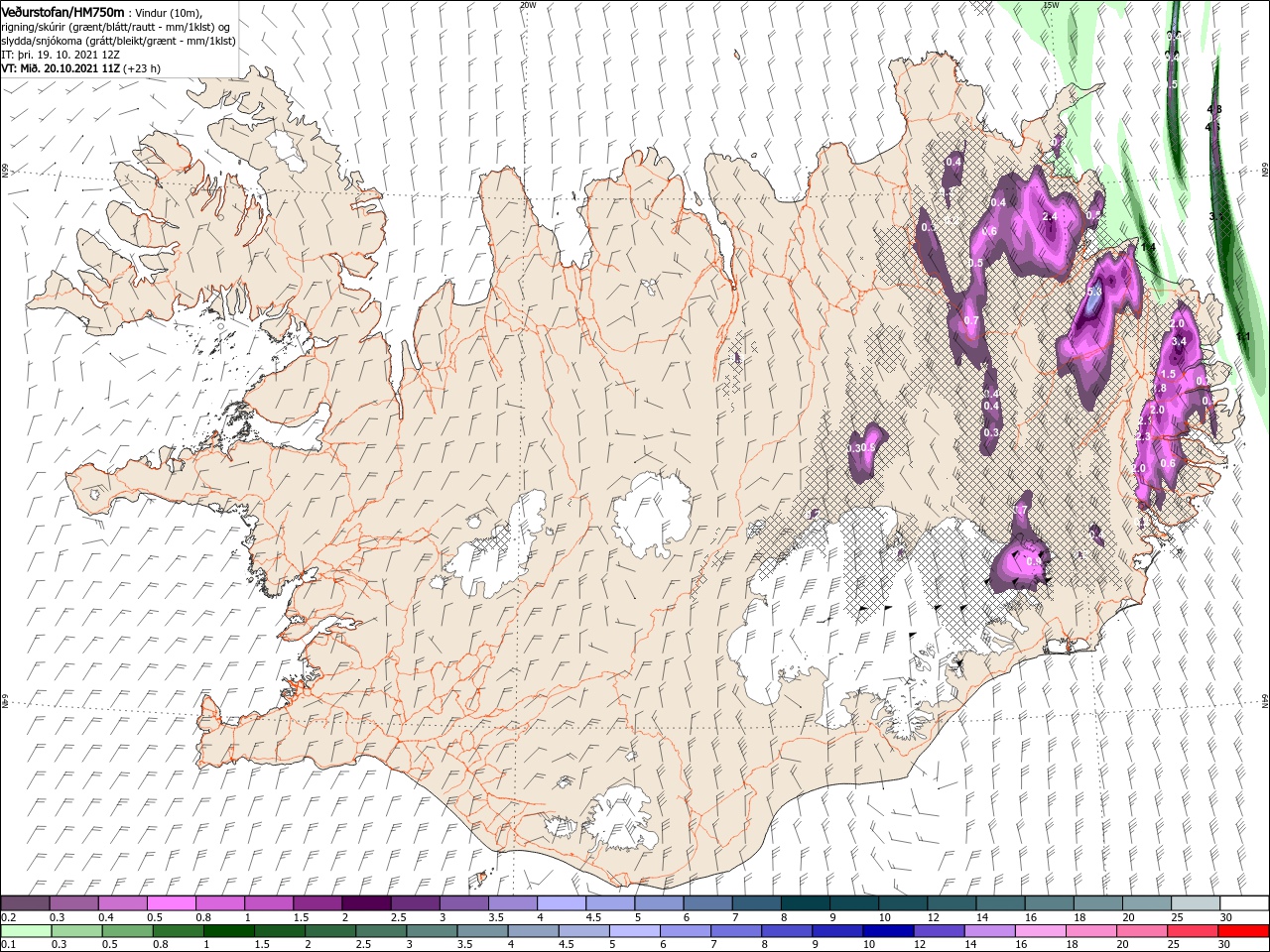The width and height of the screenshot is (1270, 952).
Task: Click the black 1.4 rain value offshore
Action: click(1148, 247)
